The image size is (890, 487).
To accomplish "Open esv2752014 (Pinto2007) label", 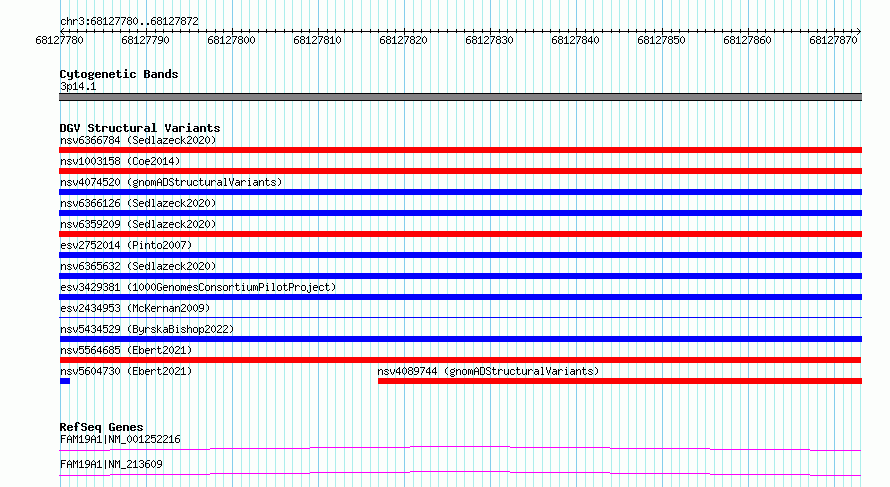I will click(x=126, y=245).
